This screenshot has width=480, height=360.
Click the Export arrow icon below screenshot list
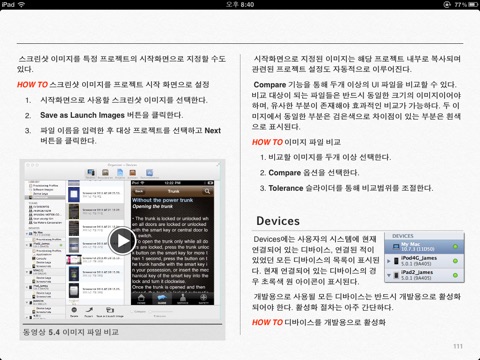click(x=89, y=311)
